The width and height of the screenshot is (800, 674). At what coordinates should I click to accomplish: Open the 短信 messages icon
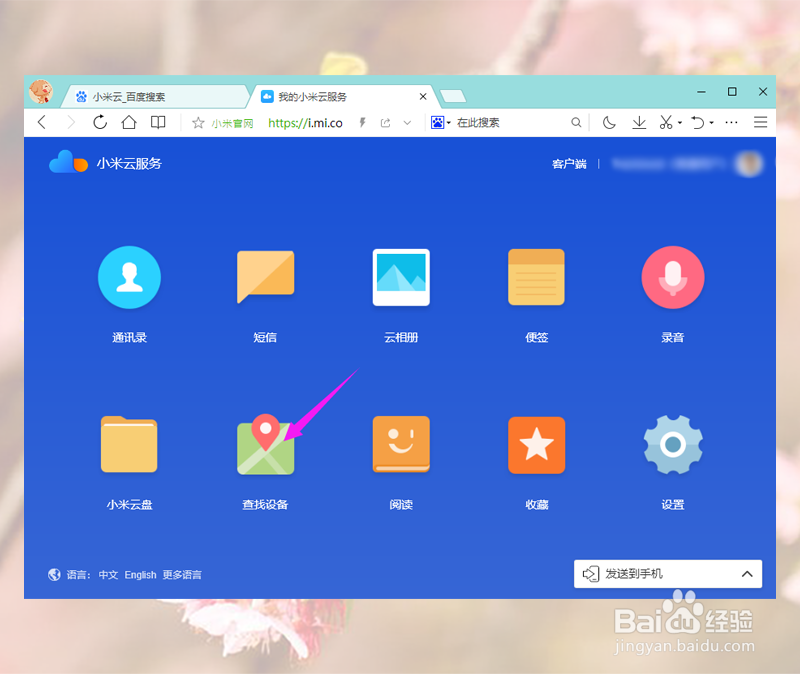tap(265, 277)
